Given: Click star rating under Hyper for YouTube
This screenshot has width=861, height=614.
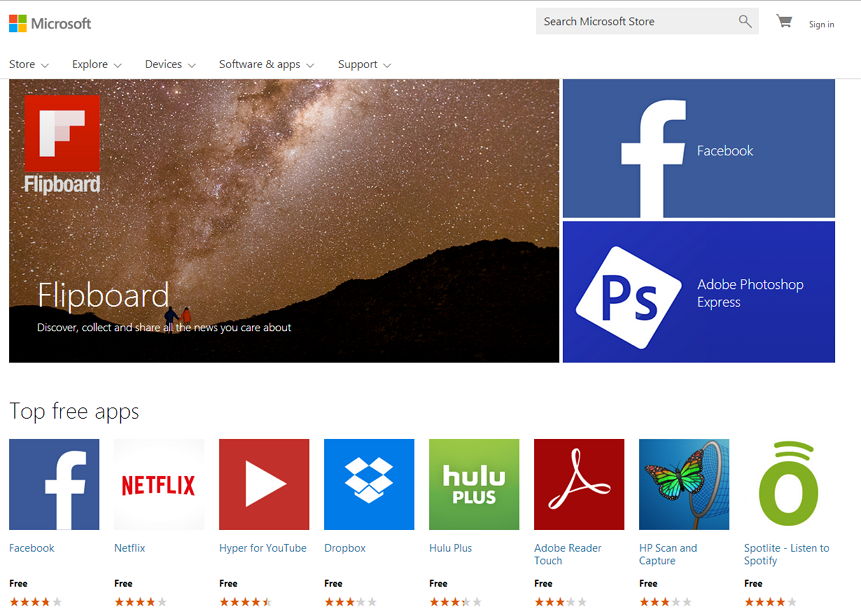Looking at the screenshot, I should click(x=245, y=602).
